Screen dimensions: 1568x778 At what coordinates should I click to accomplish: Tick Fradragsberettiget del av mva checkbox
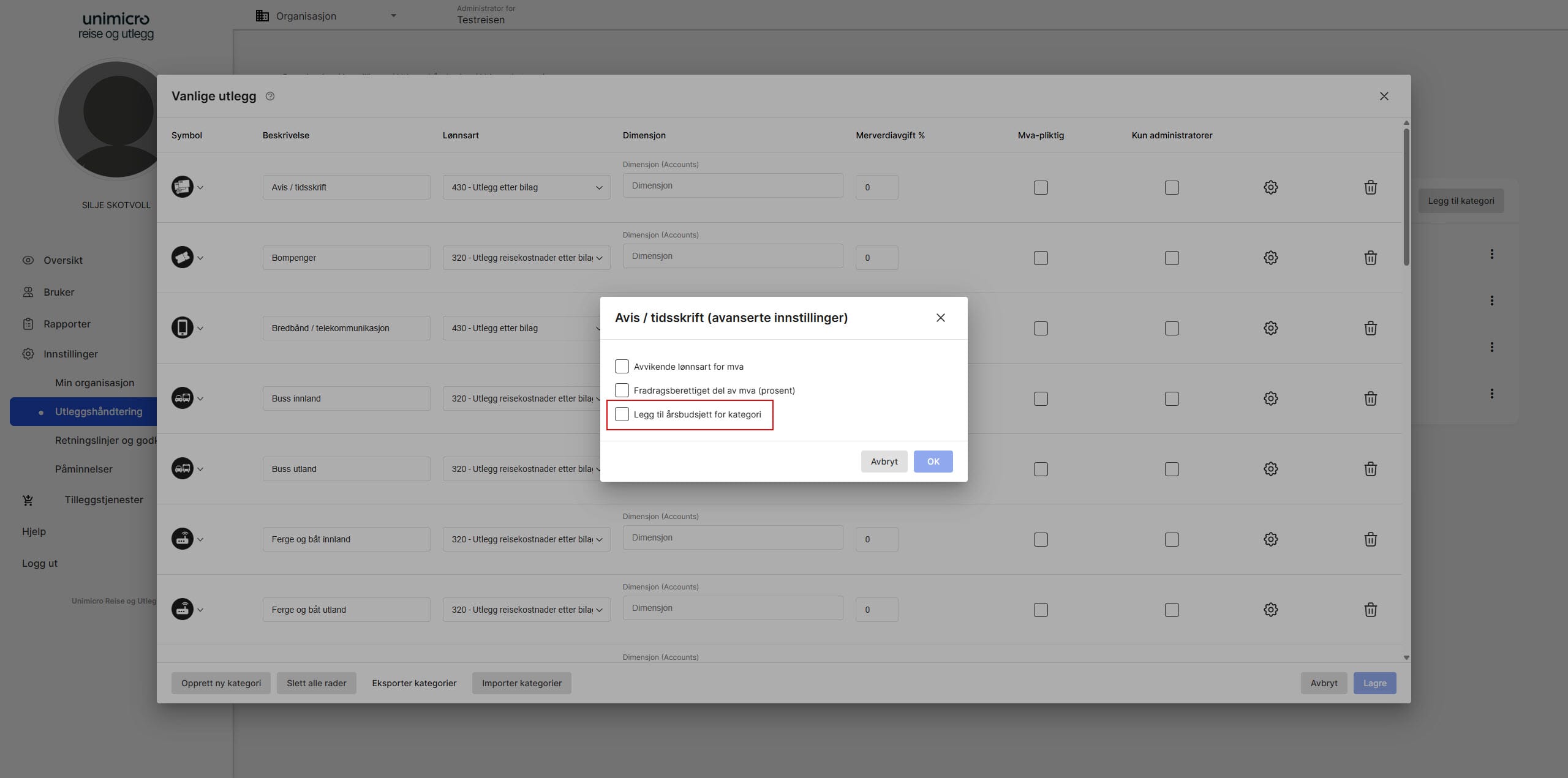pos(622,391)
